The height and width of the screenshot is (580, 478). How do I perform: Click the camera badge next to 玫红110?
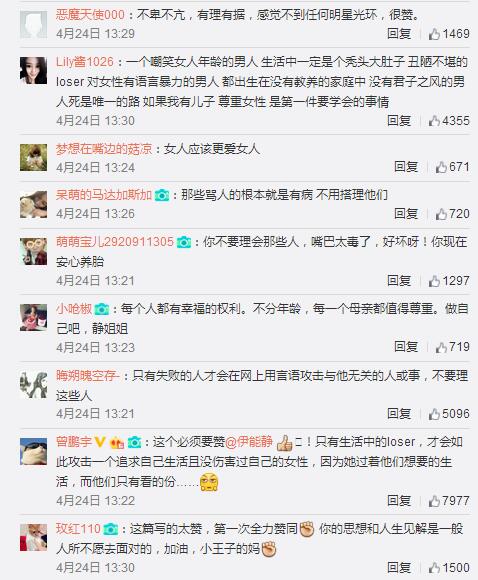111,529
